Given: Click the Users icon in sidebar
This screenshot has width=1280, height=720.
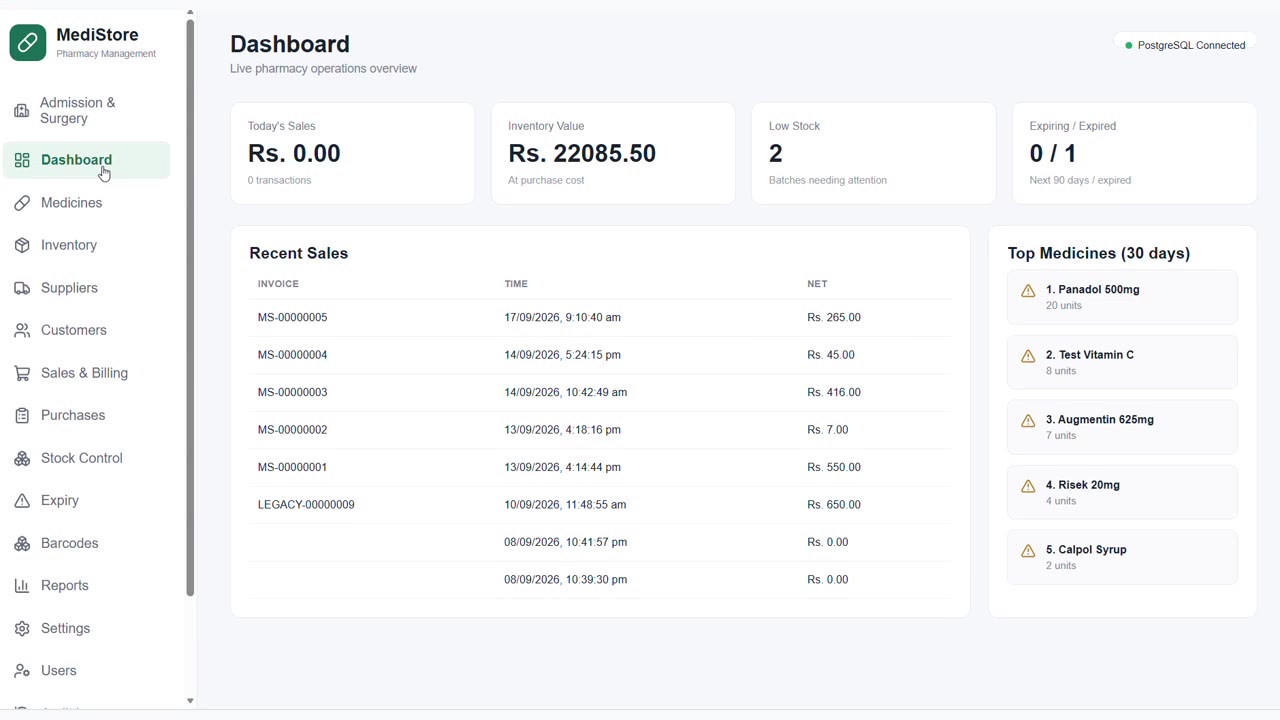Looking at the screenshot, I should click(22, 671).
